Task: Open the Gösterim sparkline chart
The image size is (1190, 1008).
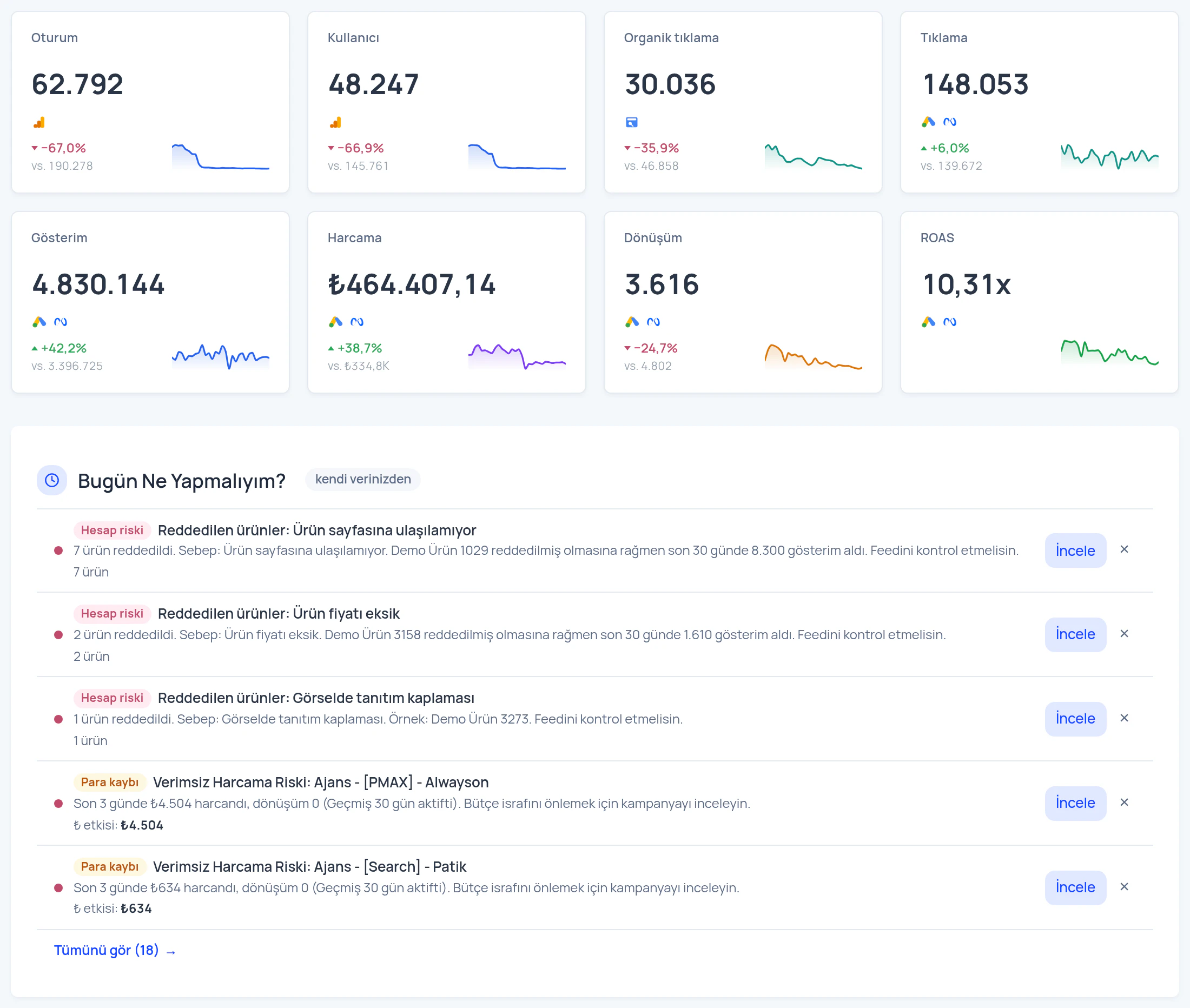Action: 221,356
